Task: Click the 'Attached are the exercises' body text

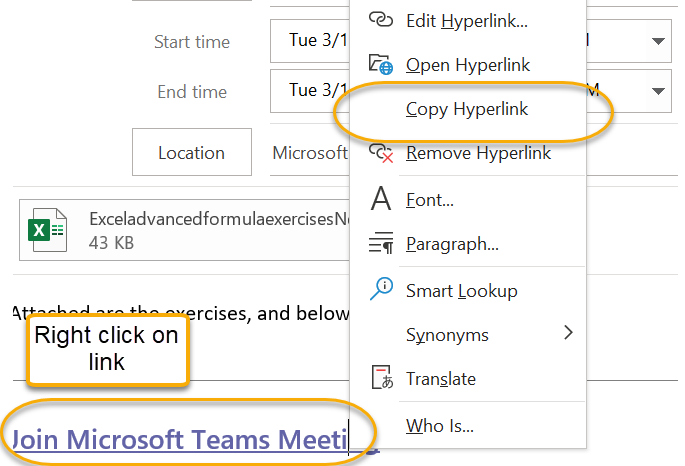Action: [x=180, y=313]
